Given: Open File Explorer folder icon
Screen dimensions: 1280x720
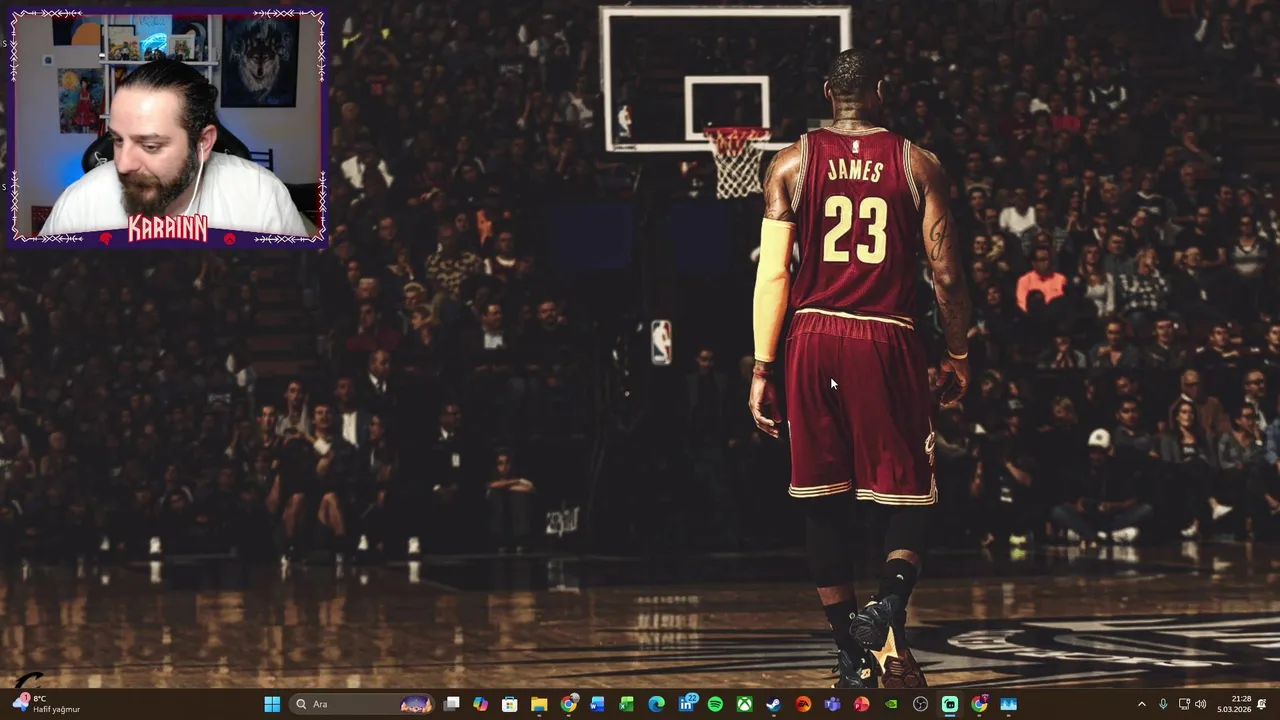Looking at the screenshot, I should pyautogui.click(x=539, y=704).
